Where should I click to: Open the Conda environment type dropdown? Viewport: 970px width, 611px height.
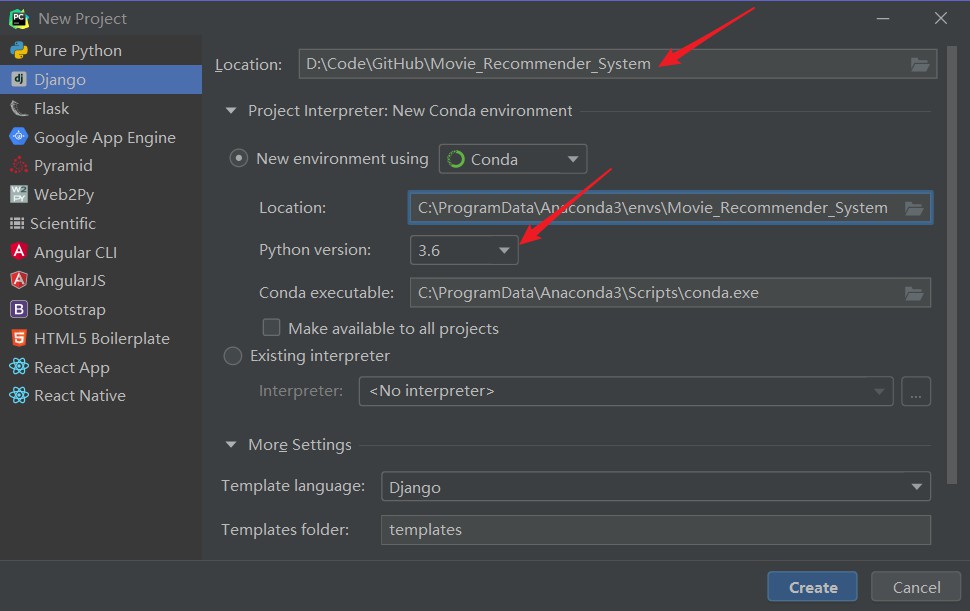click(513, 160)
